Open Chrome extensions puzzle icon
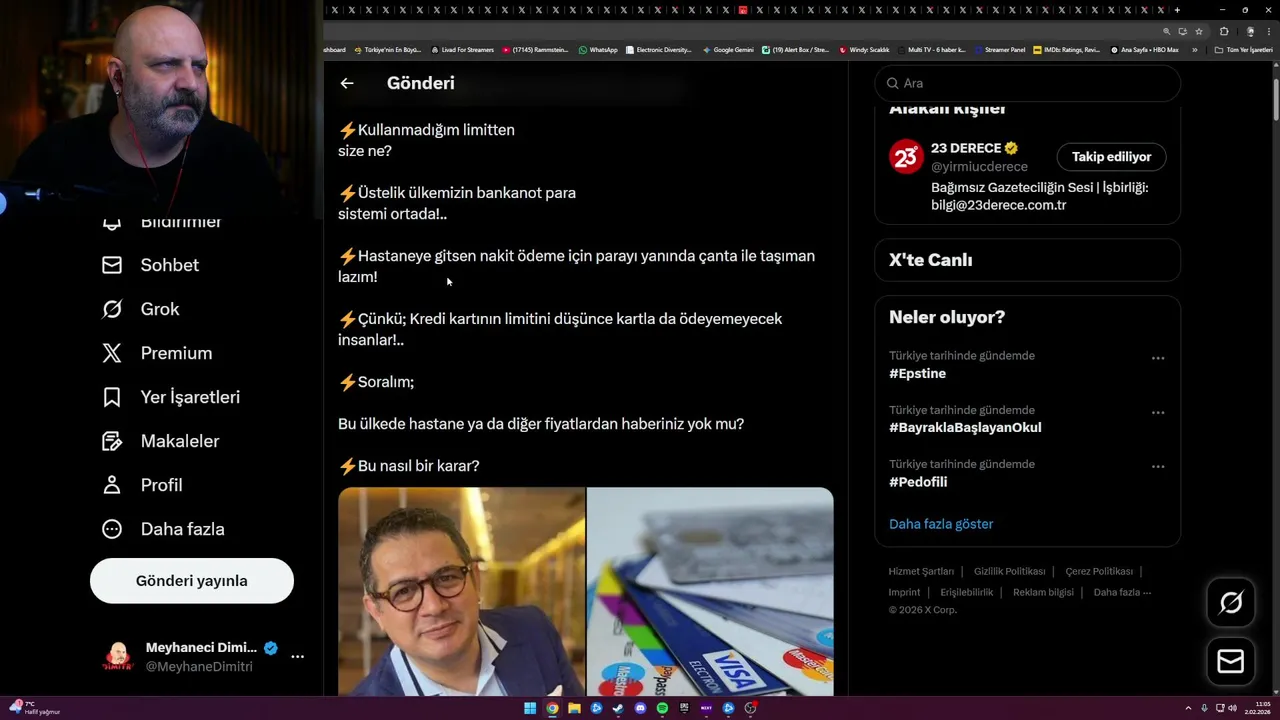Screen dimensions: 1280x720 click(1224, 31)
